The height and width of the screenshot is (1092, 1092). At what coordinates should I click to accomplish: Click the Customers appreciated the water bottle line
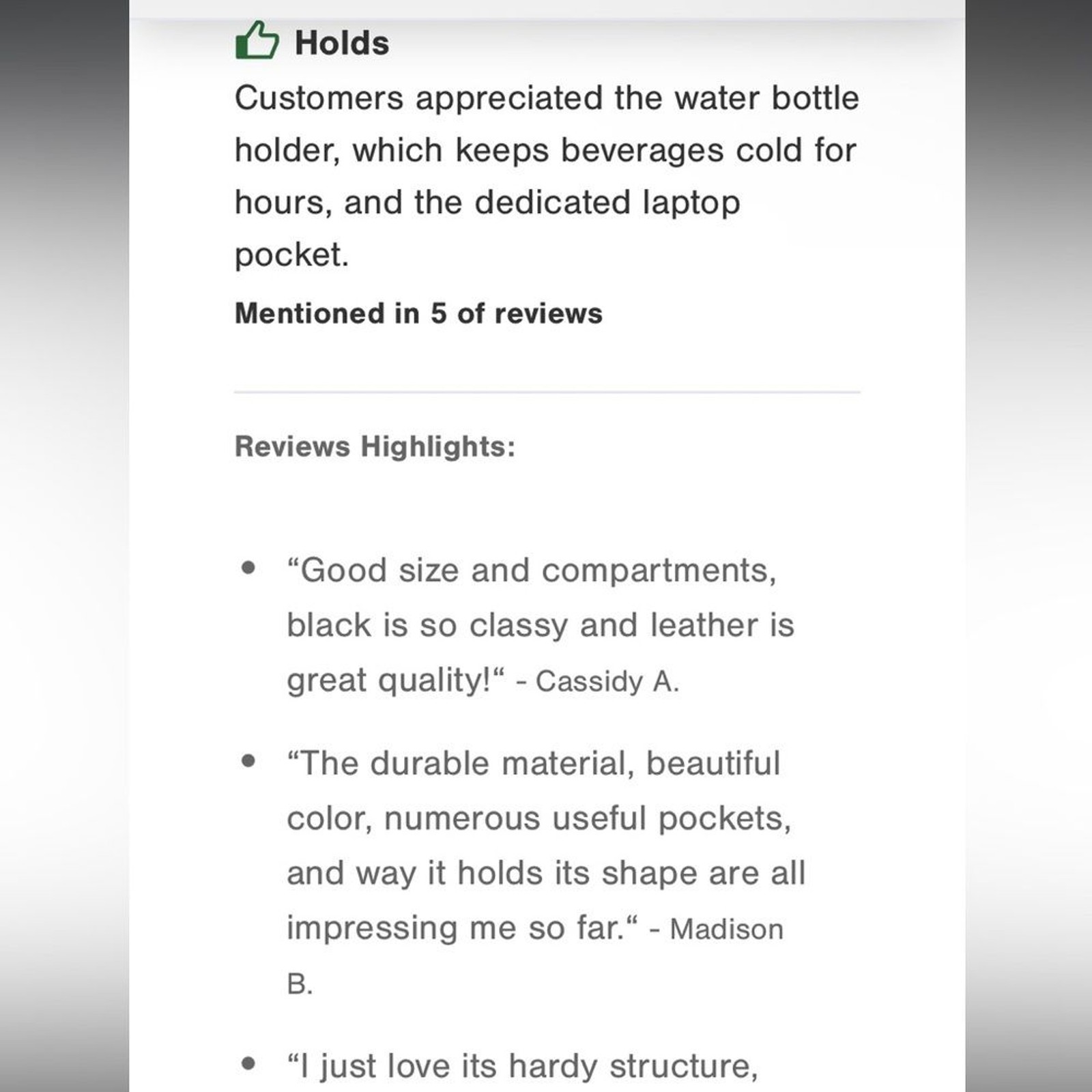point(547,98)
